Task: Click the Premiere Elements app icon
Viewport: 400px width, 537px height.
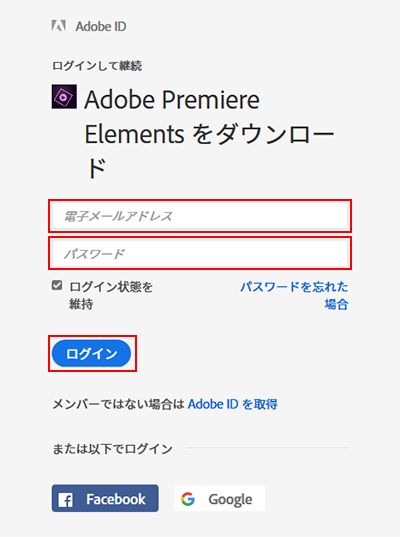Action: [64, 97]
